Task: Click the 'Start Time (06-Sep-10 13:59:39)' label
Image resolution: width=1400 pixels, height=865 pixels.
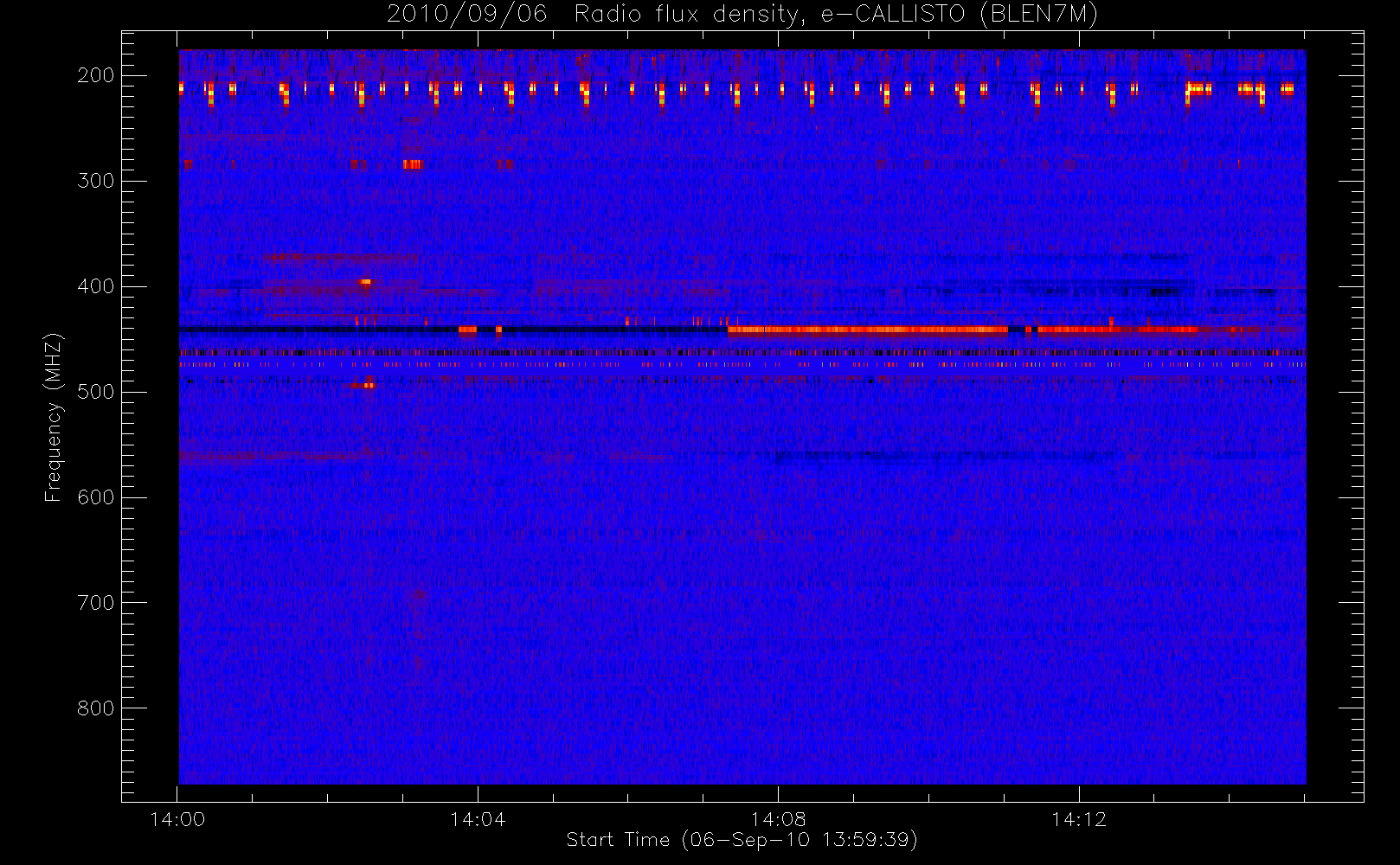Action: pos(742,840)
